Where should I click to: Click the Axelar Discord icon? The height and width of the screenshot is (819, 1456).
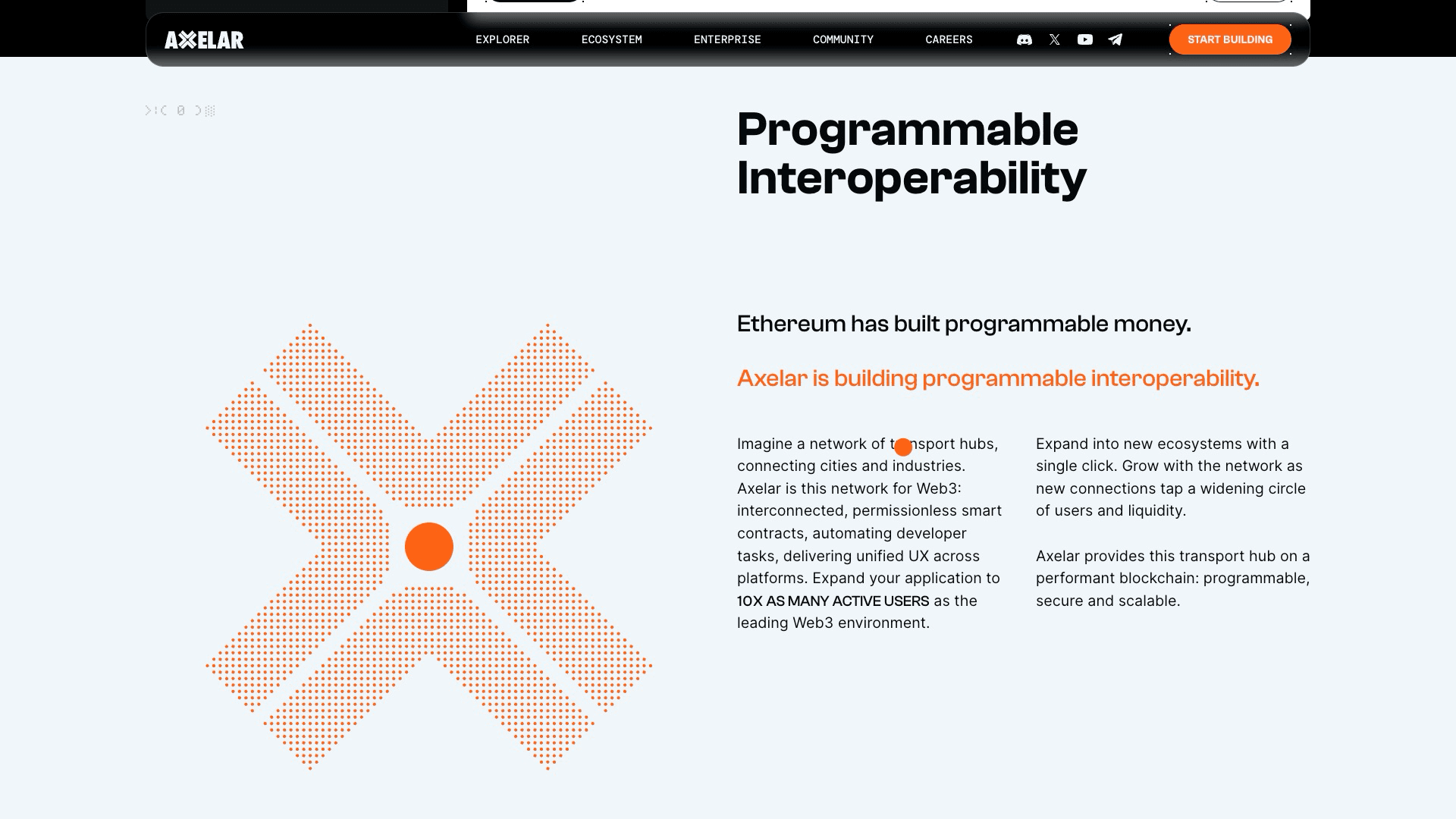pos(1024,39)
